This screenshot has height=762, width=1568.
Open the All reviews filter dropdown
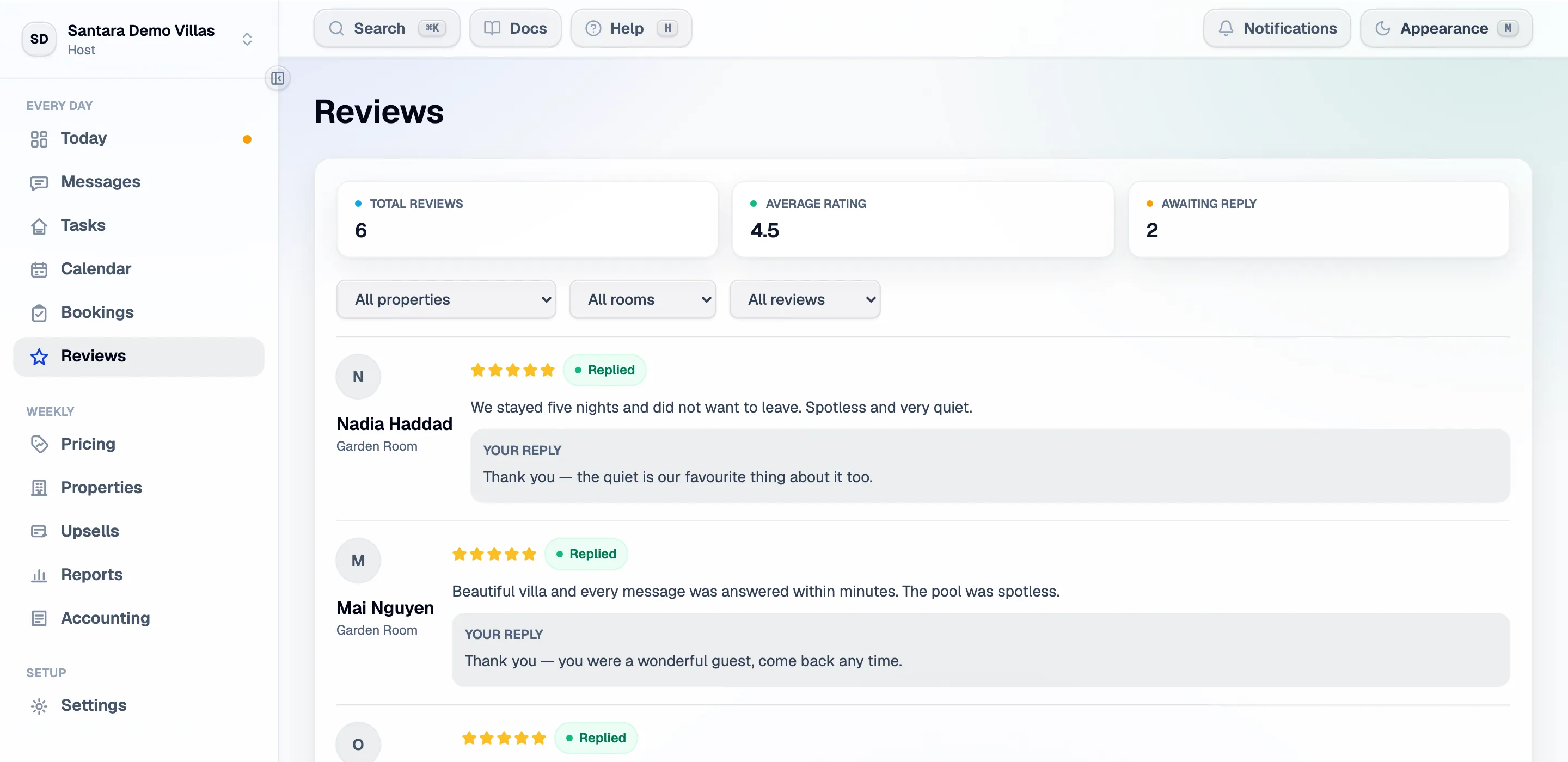coord(805,299)
